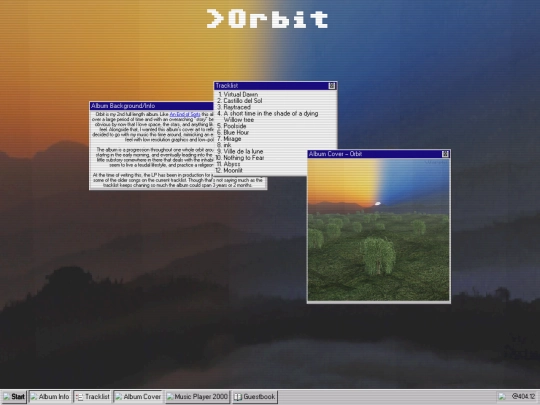The image size is (540, 405).
Task: Select track 1 Virtual Dawn
Action: (241, 94)
